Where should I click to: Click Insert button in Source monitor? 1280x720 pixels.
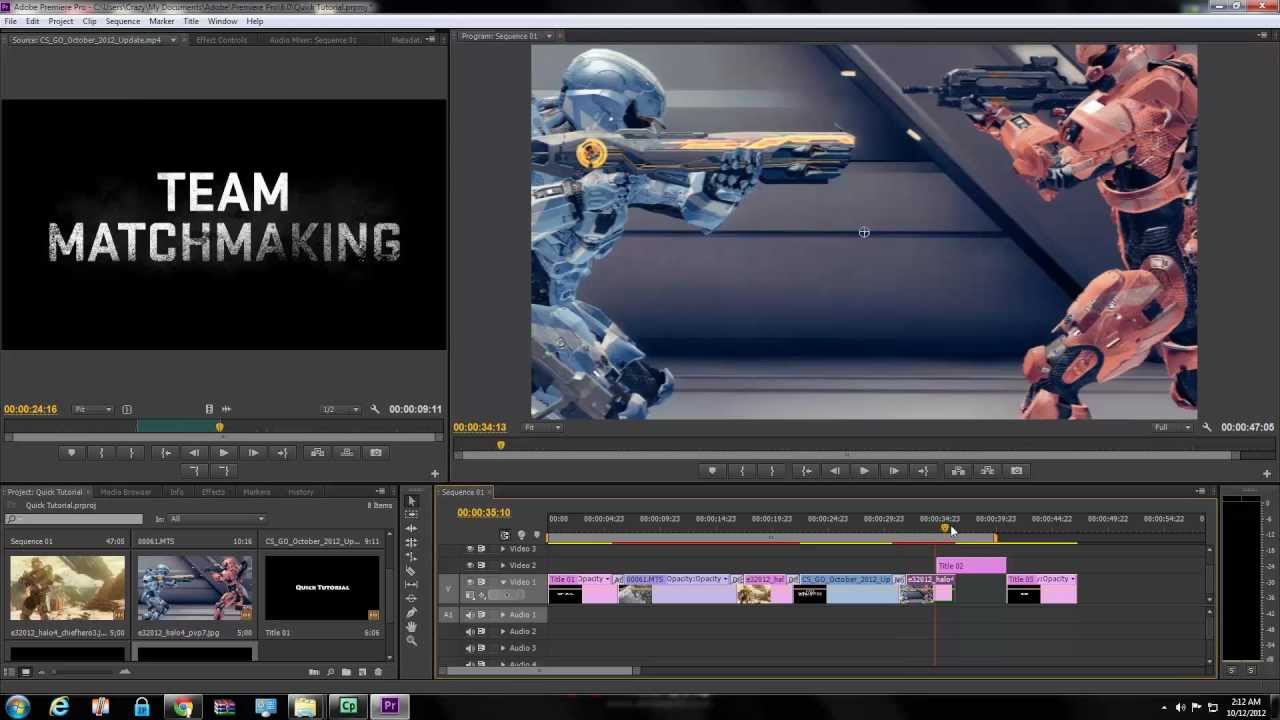point(317,453)
